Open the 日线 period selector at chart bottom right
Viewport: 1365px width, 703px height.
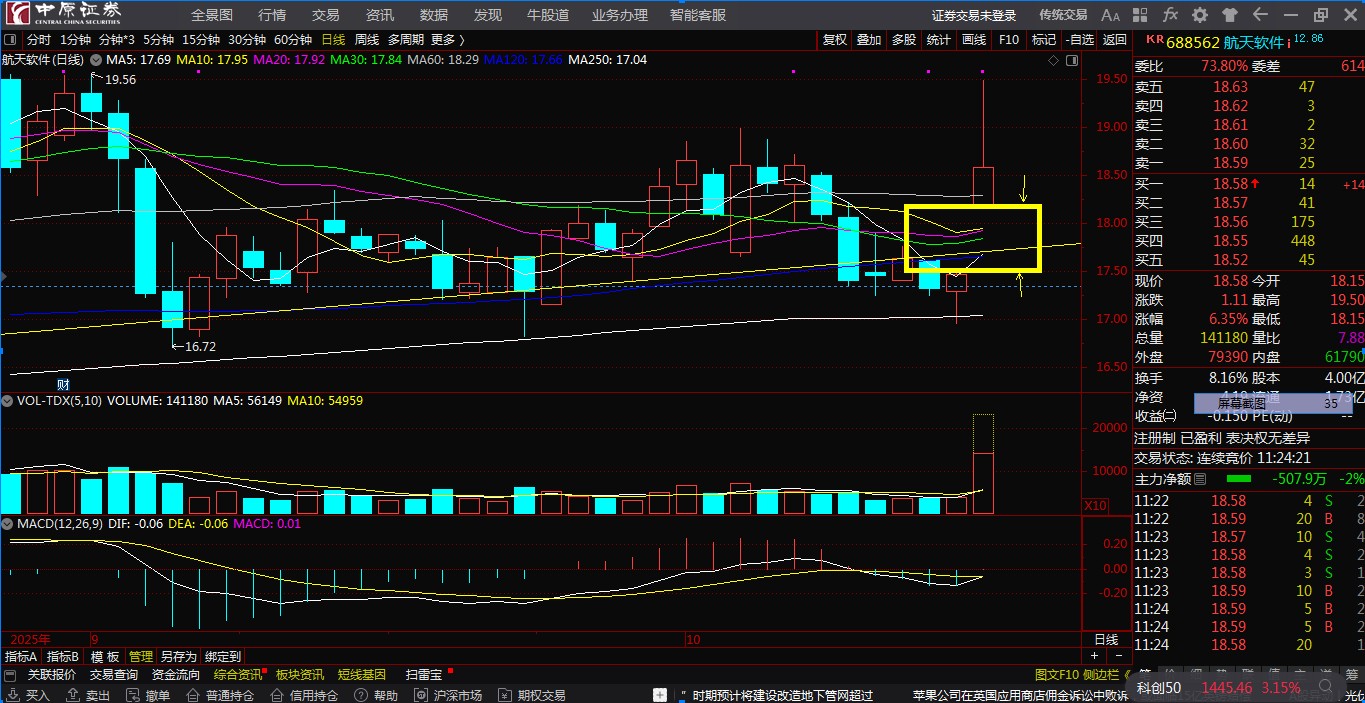click(x=1106, y=640)
